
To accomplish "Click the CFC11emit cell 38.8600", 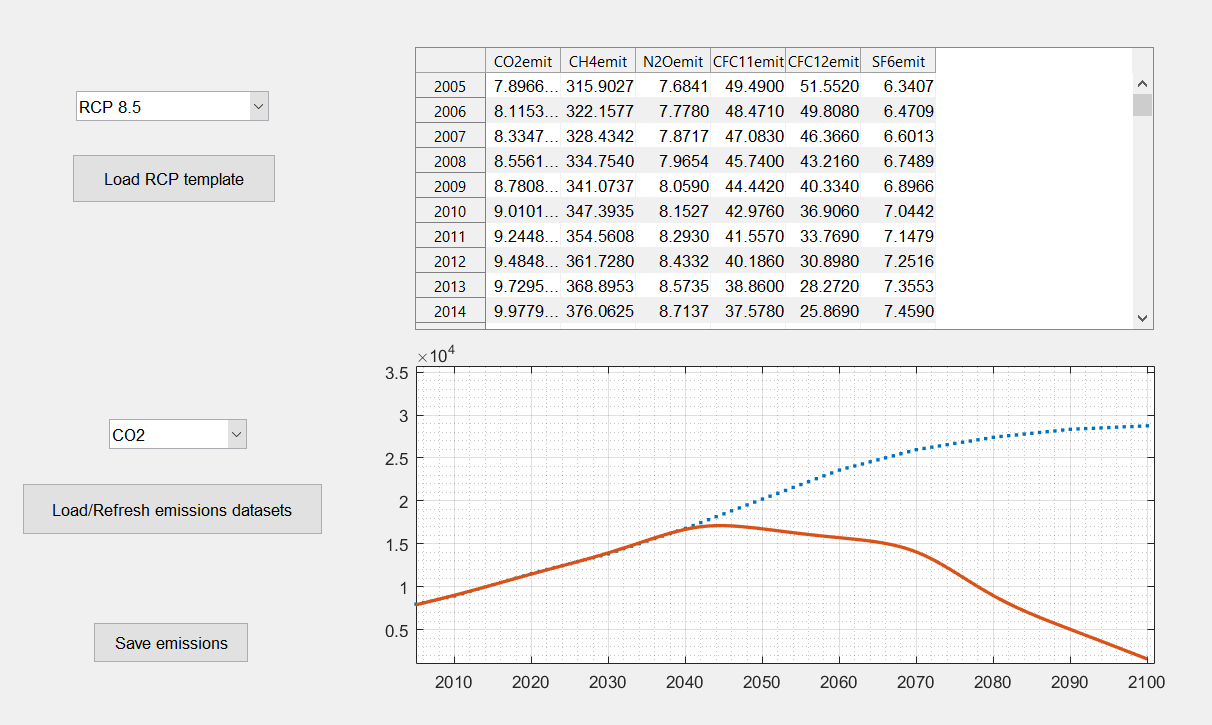I will click(748, 287).
